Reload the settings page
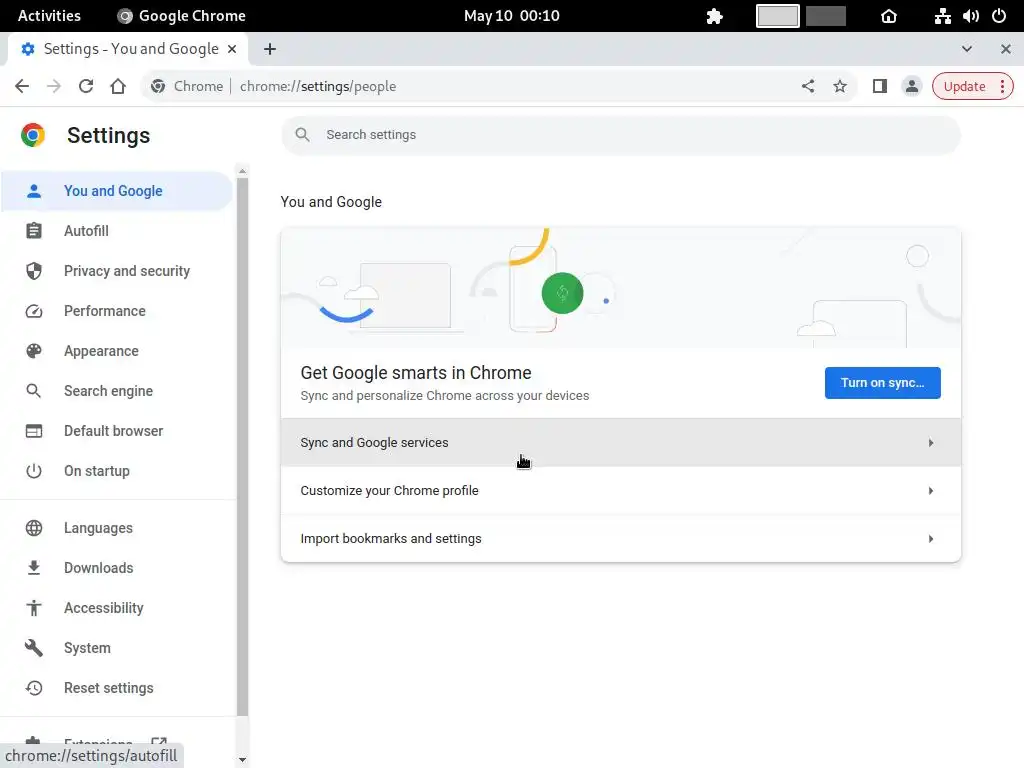This screenshot has height=768, width=1024. (x=86, y=86)
